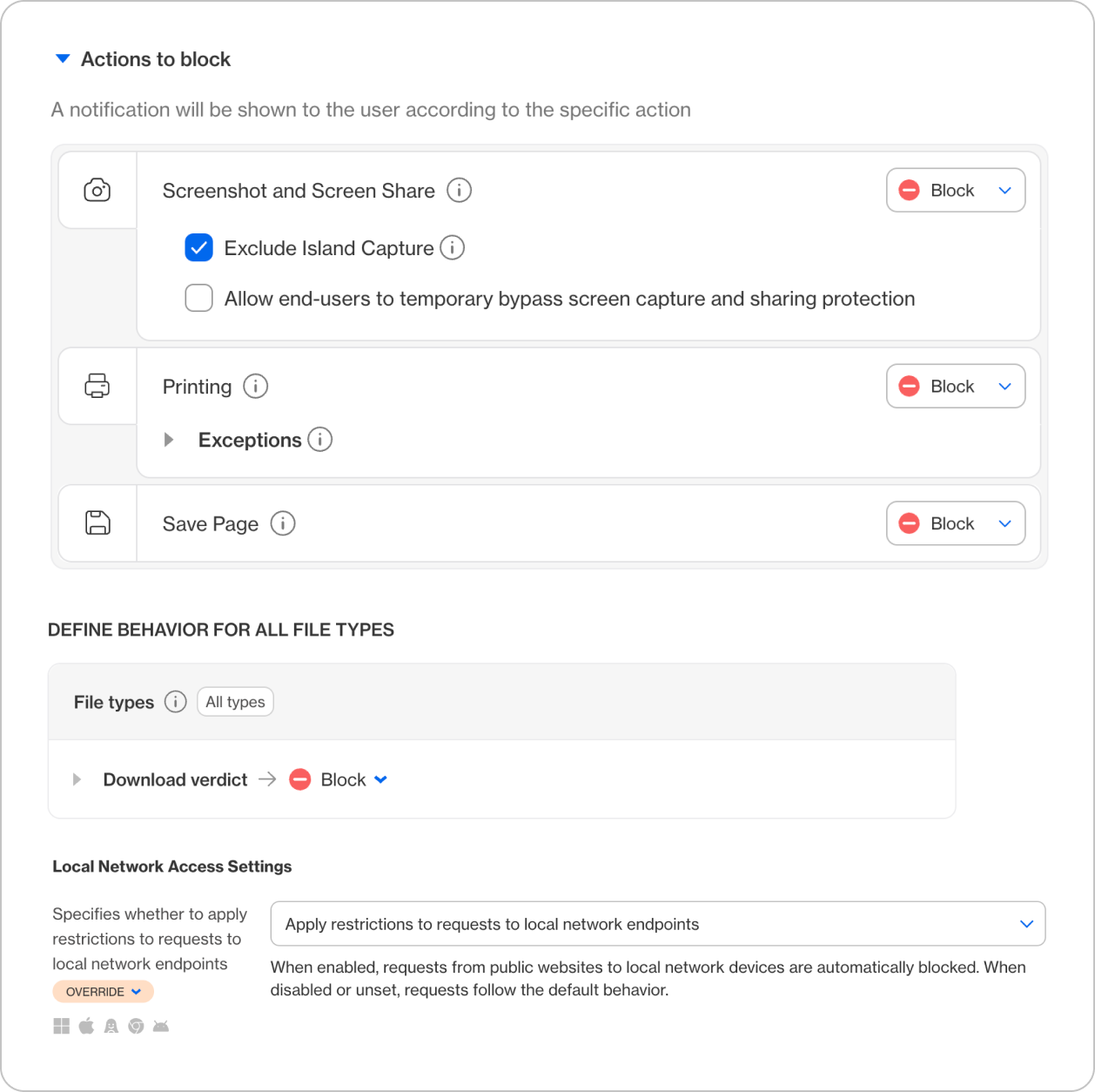Open the info tooltip next to File types
Image resolution: width=1095 pixels, height=1092 pixels.
[177, 702]
